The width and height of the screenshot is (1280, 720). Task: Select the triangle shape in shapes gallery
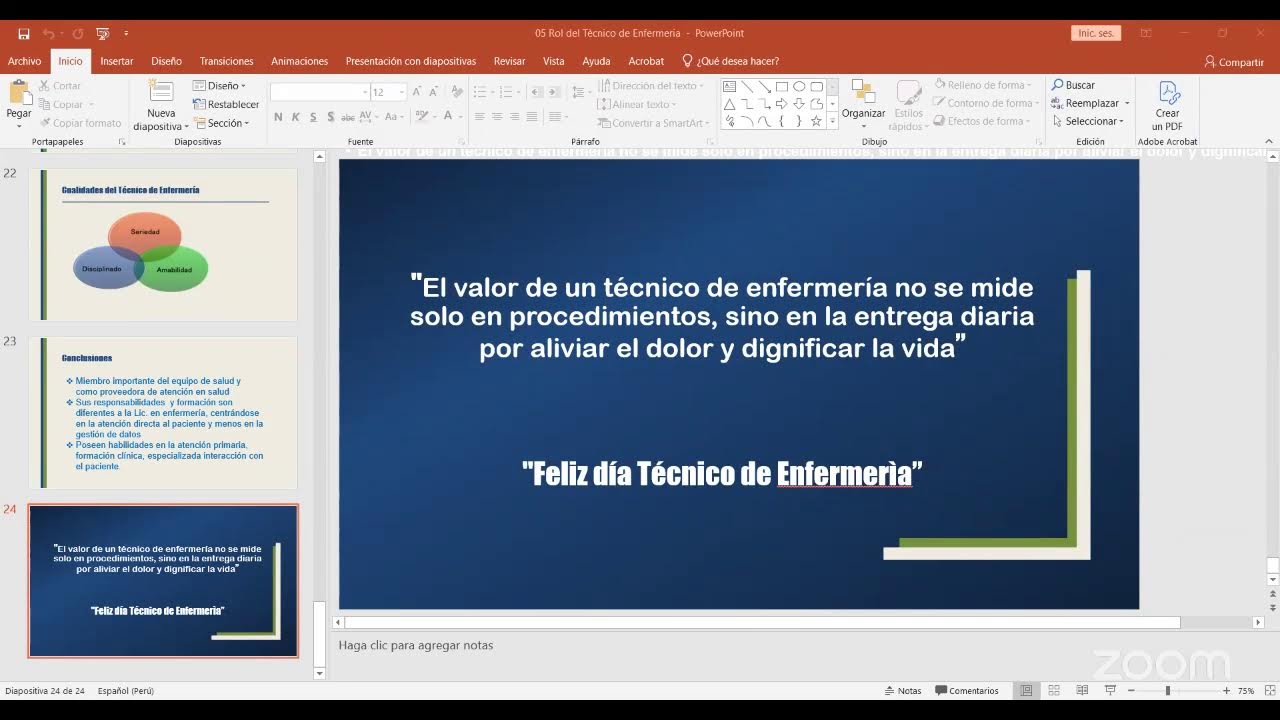729,104
